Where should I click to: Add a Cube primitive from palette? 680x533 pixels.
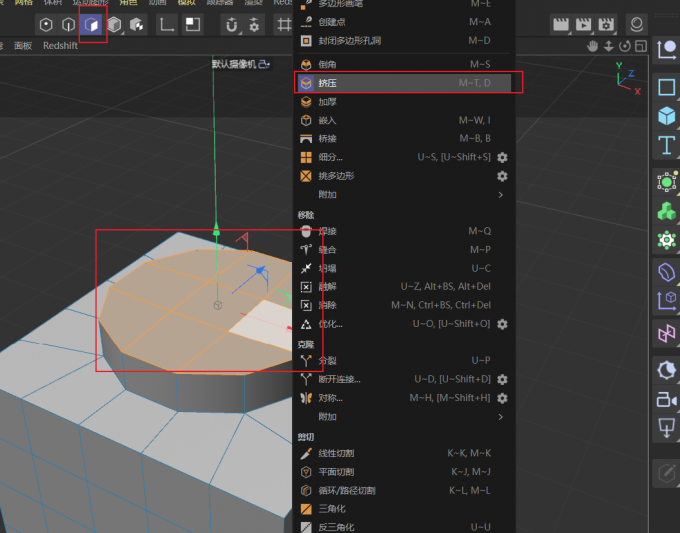[667, 116]
